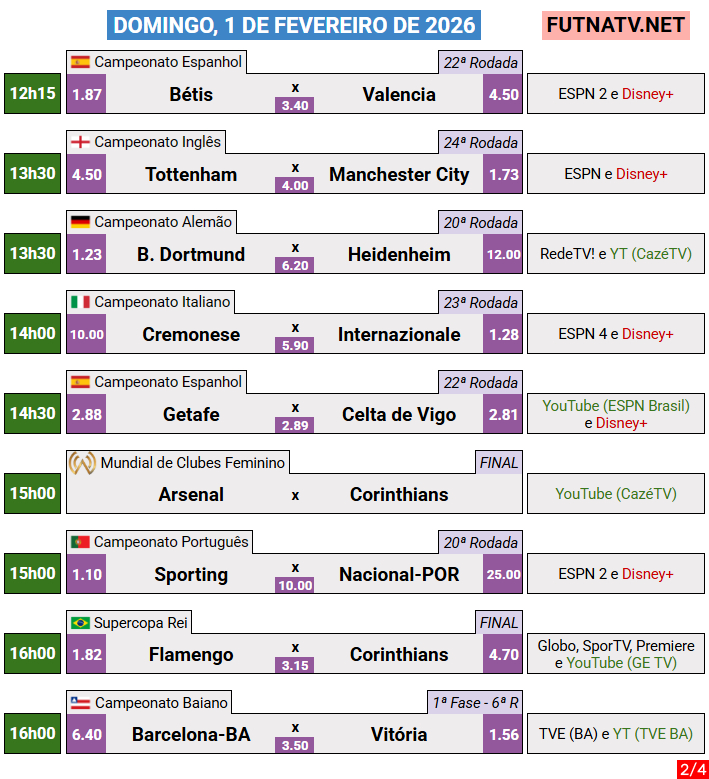Image resolution: width=709 pixels, height=779 pixels.
Task: Click the 2/4 page indicator
Action: [691, 769]
